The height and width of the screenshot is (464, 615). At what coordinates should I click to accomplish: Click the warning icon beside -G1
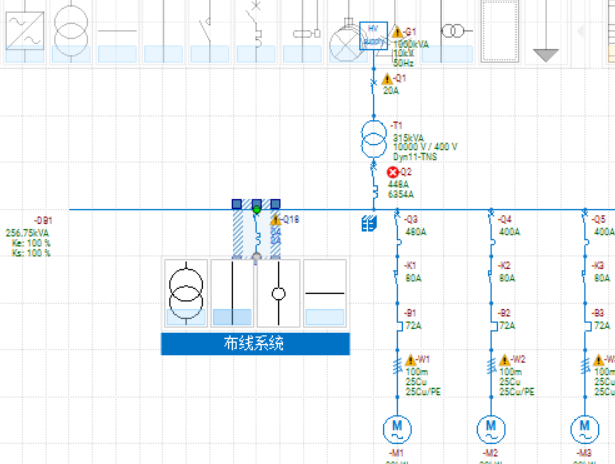click(397, 32)
